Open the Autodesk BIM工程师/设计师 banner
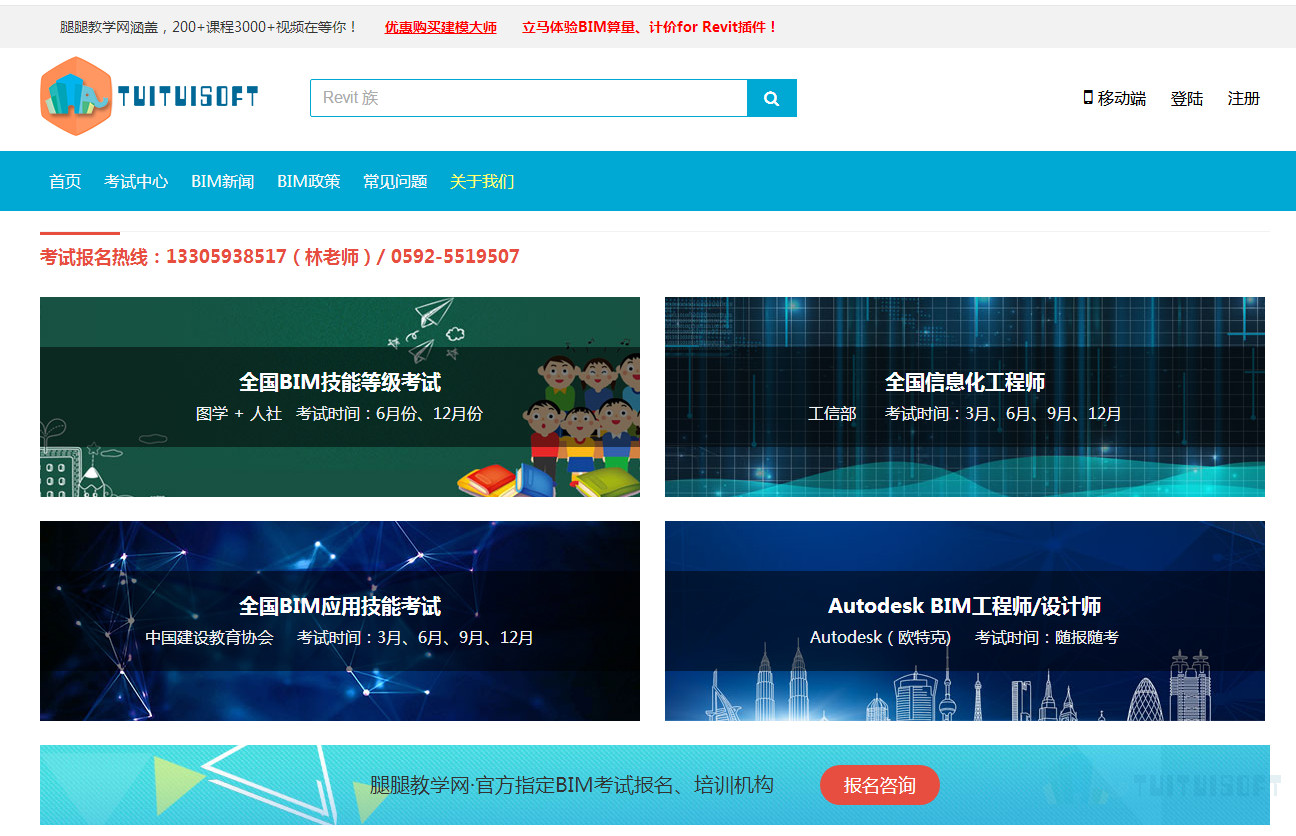 pyautogui.click(x=965, y=621)
